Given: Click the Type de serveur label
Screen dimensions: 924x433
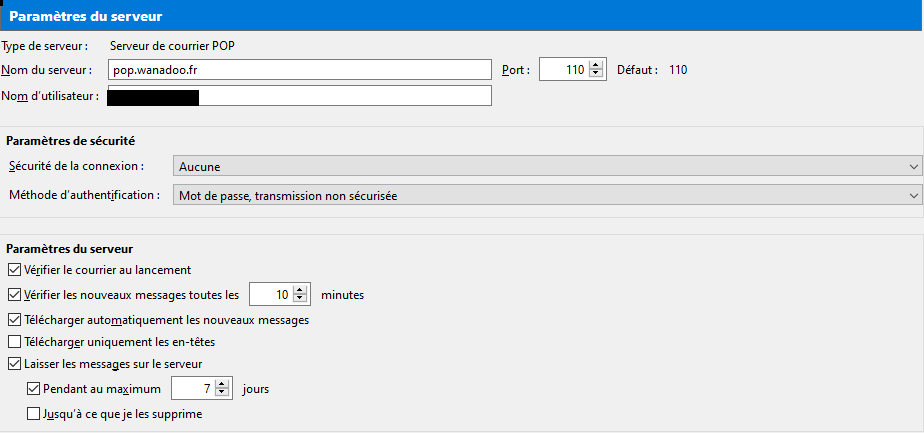Looking at the screenshot, I should (x=45, y=45).
